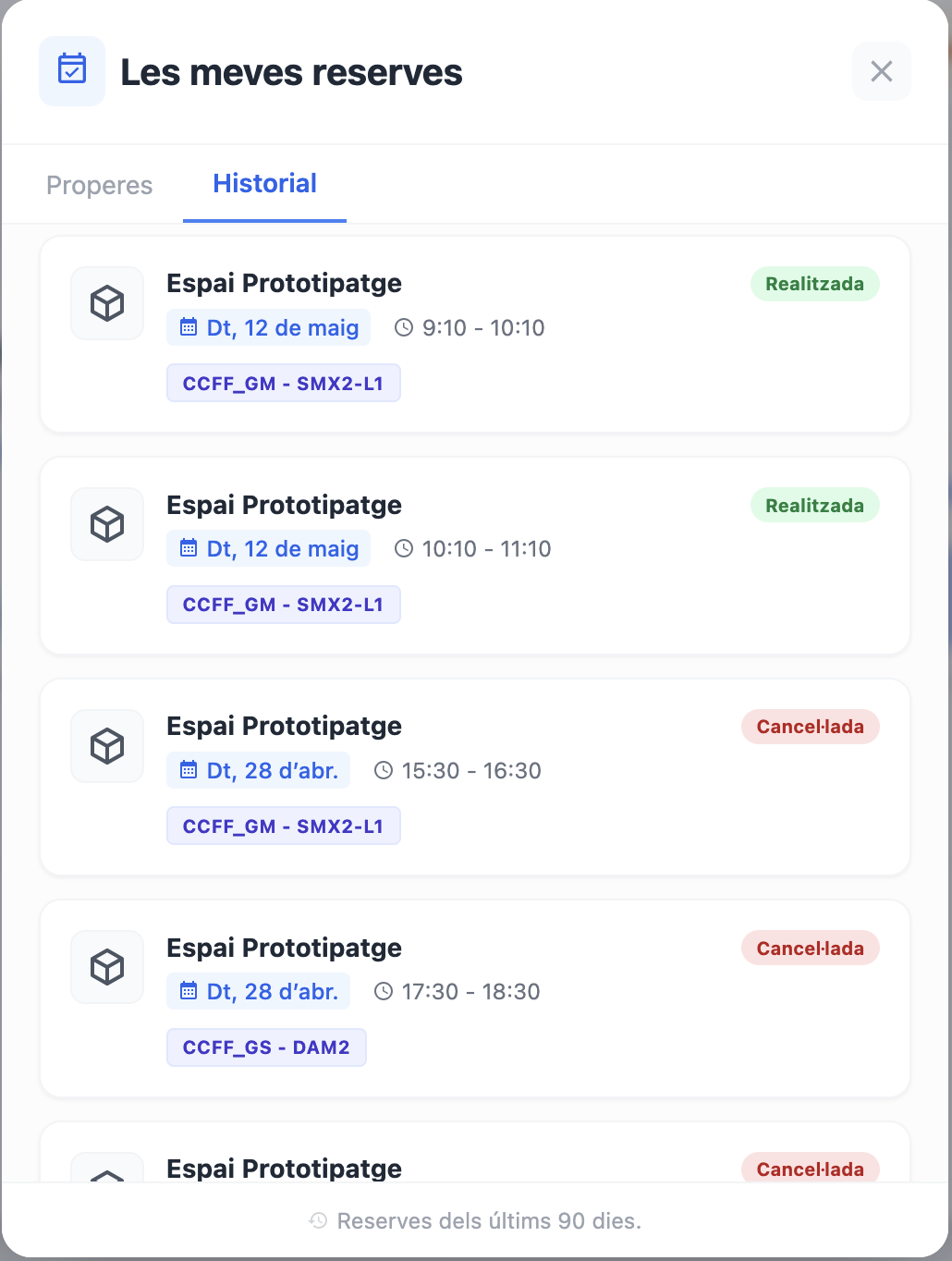Screen dimensions: 952x1261
Task: Click the CCFF_GS - DAM2 group tag
Action: pyautogui.click(x=266, y=1047)
